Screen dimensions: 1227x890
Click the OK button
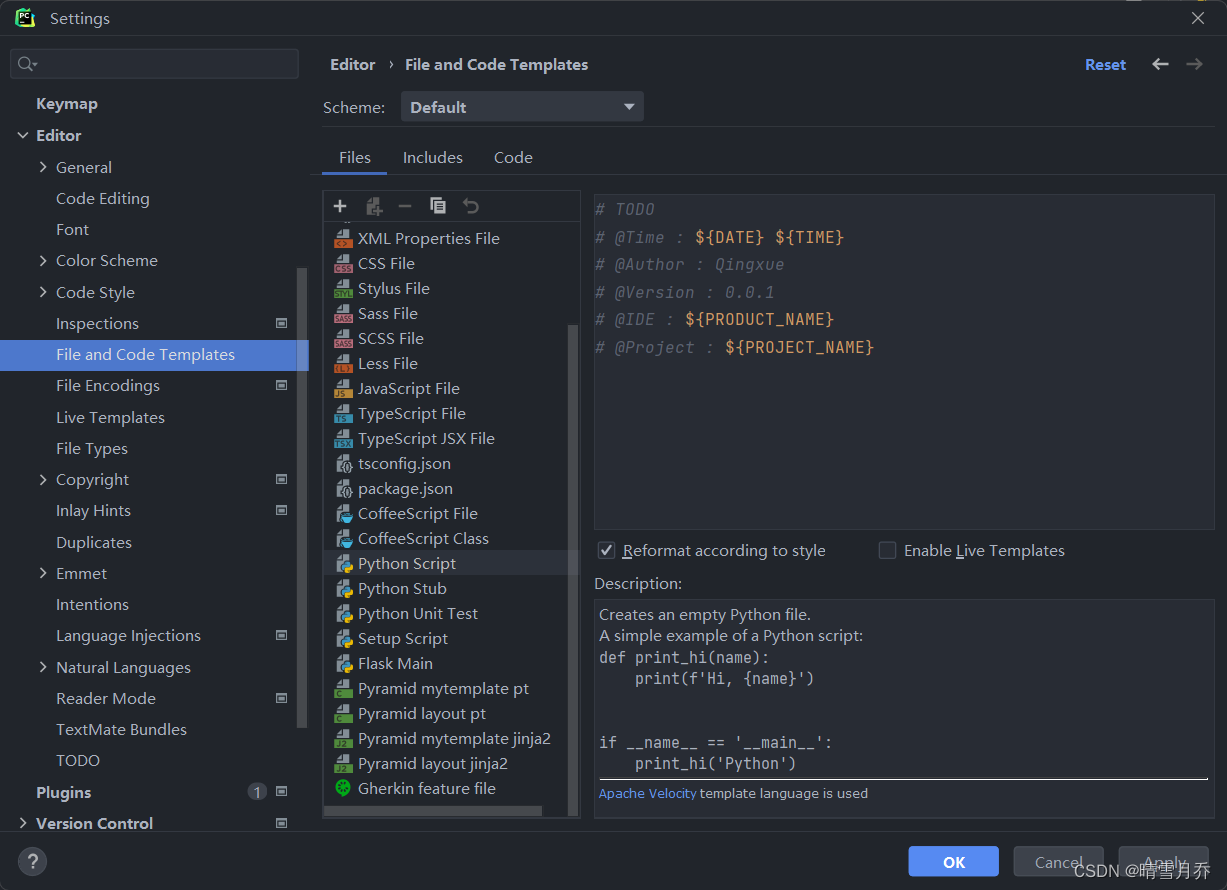(x=954, y=862)
